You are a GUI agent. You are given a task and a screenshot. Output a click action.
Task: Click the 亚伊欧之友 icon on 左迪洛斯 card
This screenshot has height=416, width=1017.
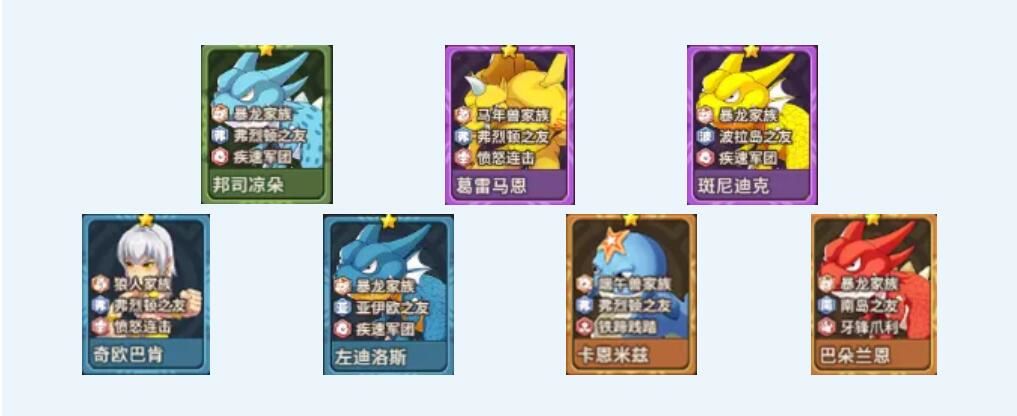tap(342, 306)
